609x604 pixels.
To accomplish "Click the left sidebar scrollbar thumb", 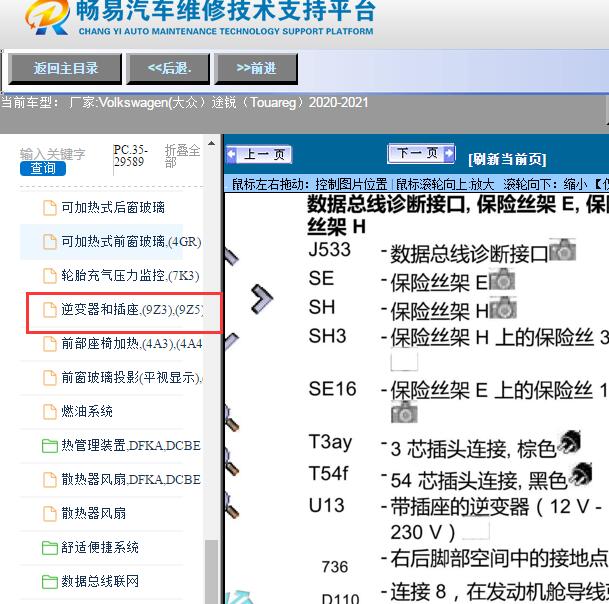I will pyautogui.click(x=211, y=572).
